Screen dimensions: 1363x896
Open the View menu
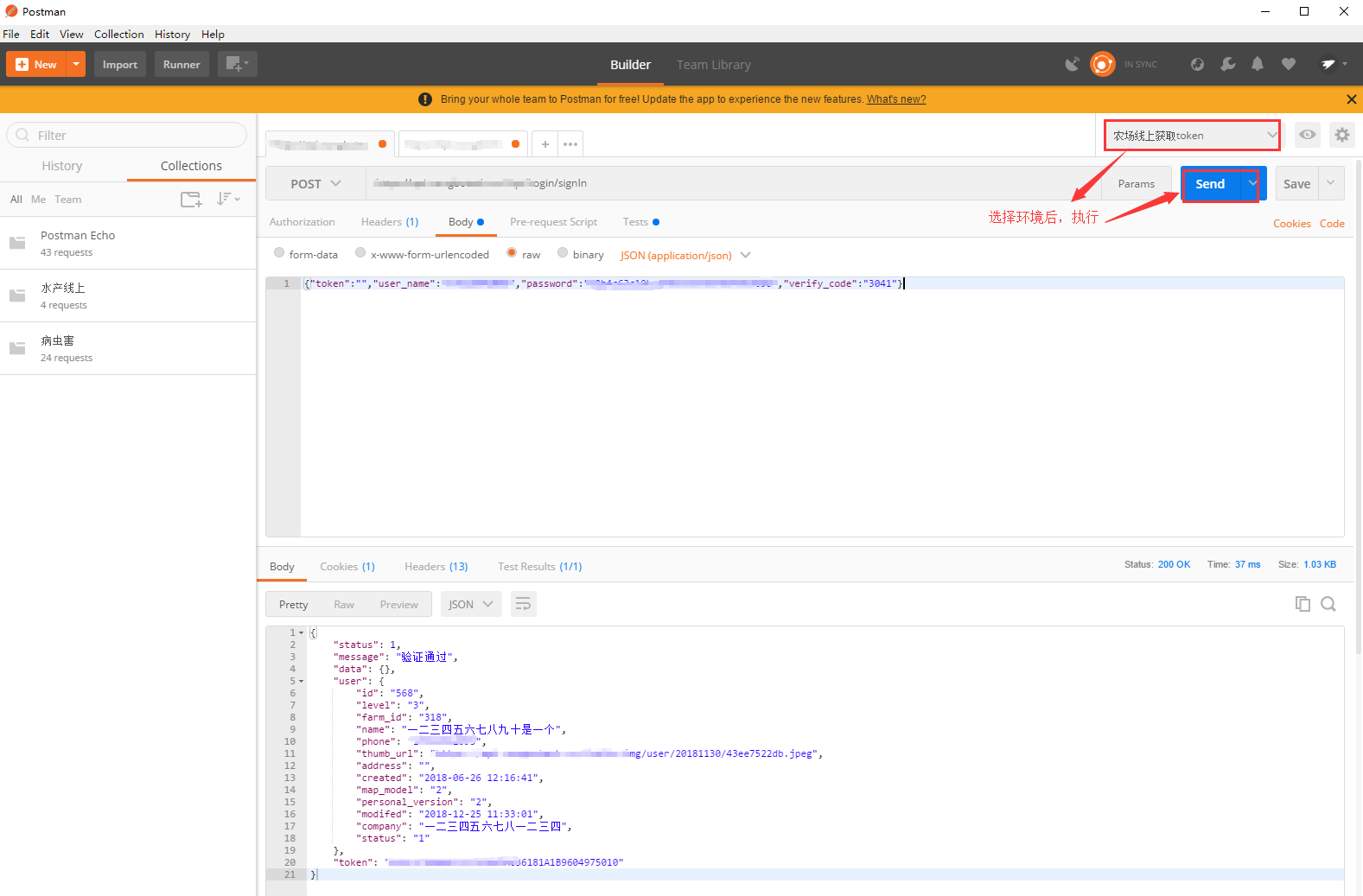(72, 35)
